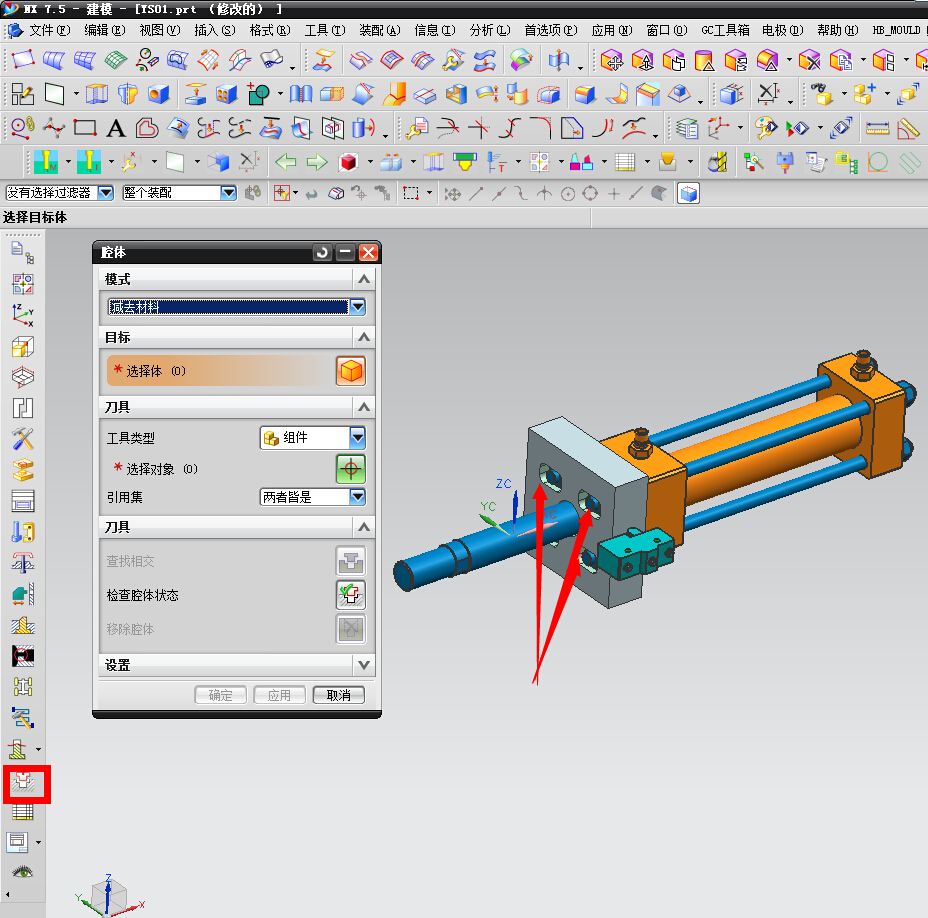
Task: Collapse the 模式 section
Action: 364,279
